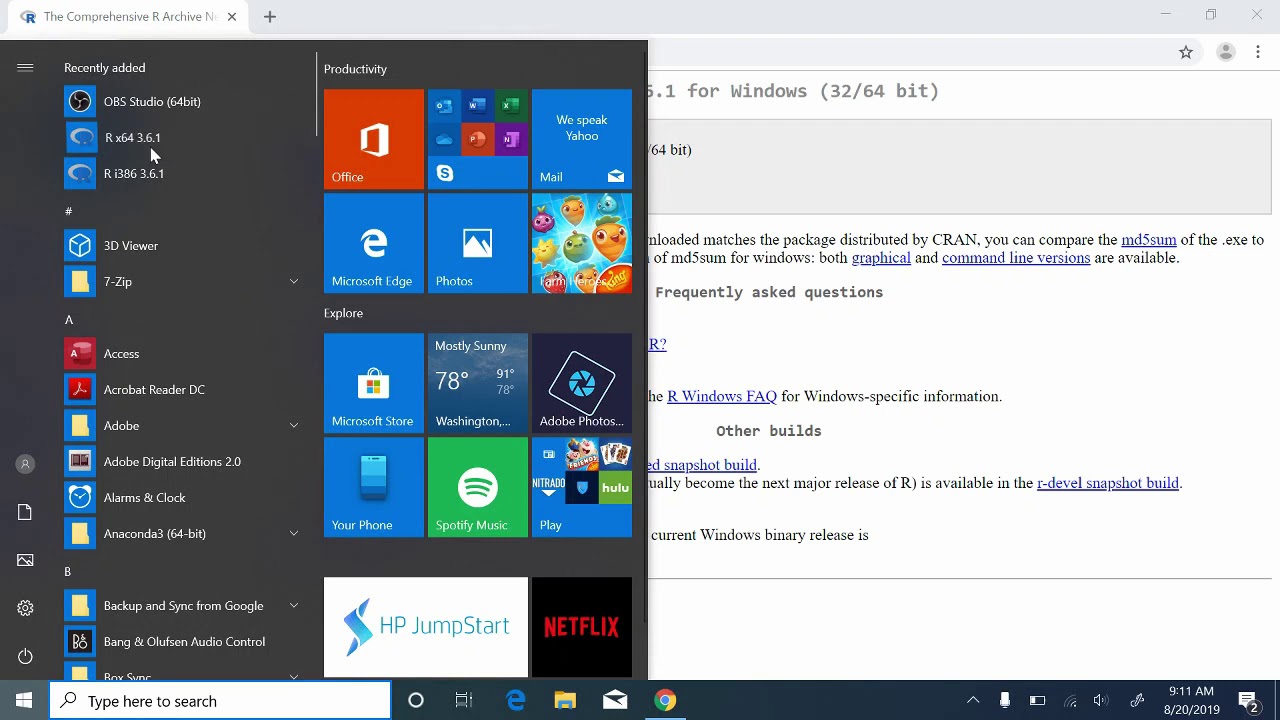Expand the Start menu hamburger navigation
This screenshot has width=1280, height=720.
(x=25, y=68)
